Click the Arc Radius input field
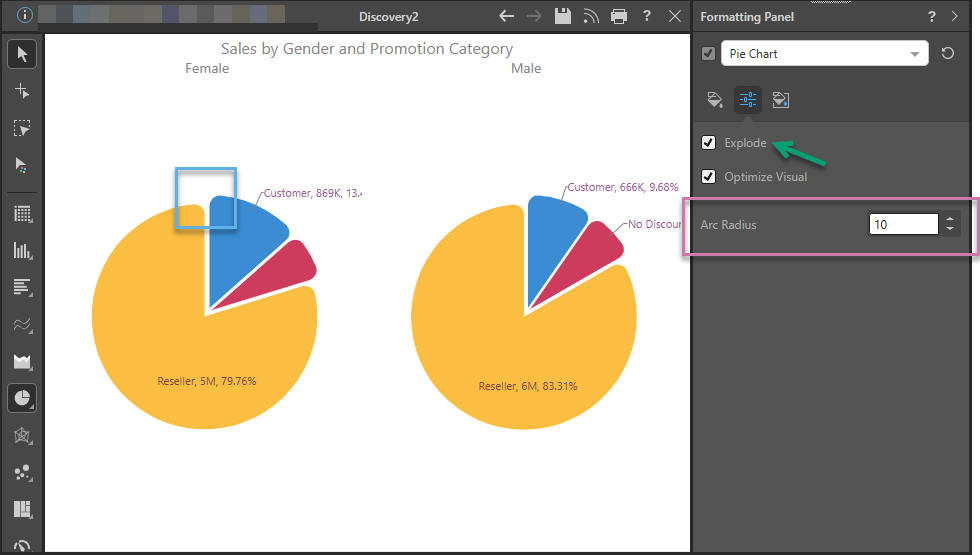This screenshot has height=555, width=980. coord(903,224)
